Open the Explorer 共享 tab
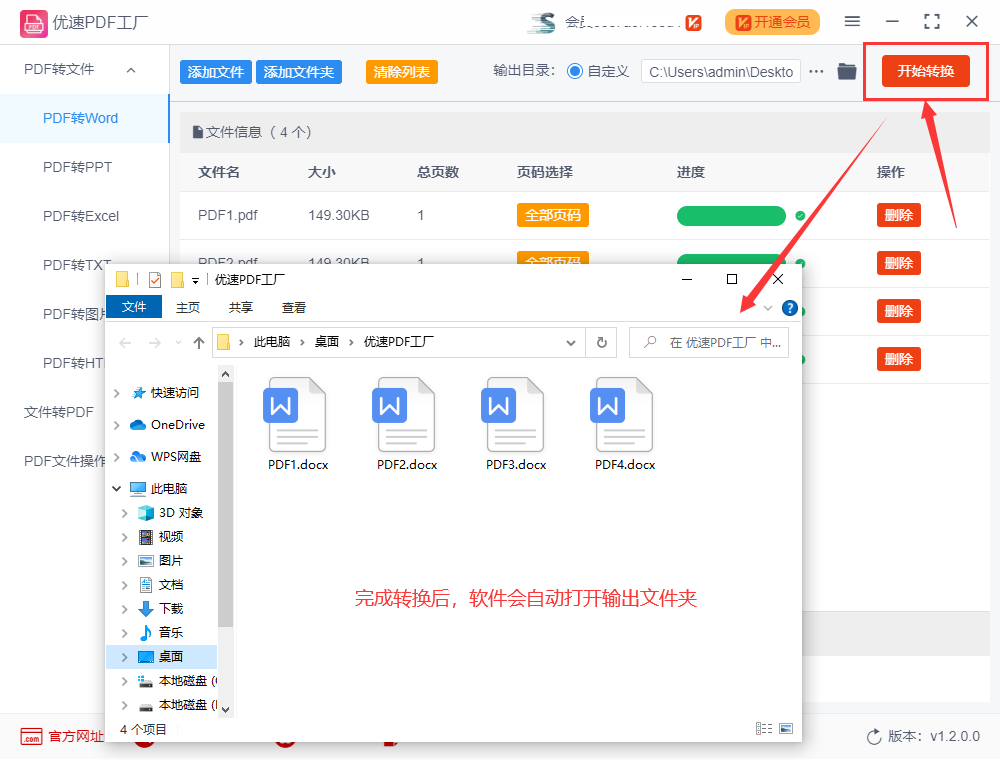The width and height of the screenshot is (1000, 760). click(240, 307)
